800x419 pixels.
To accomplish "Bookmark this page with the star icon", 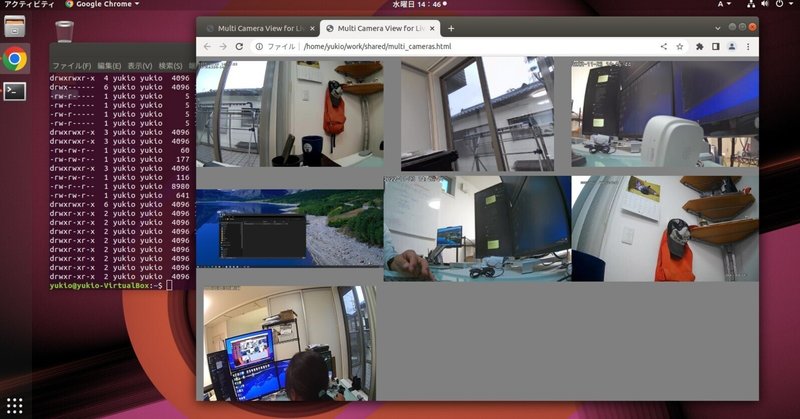I will [x=680, y=46].
